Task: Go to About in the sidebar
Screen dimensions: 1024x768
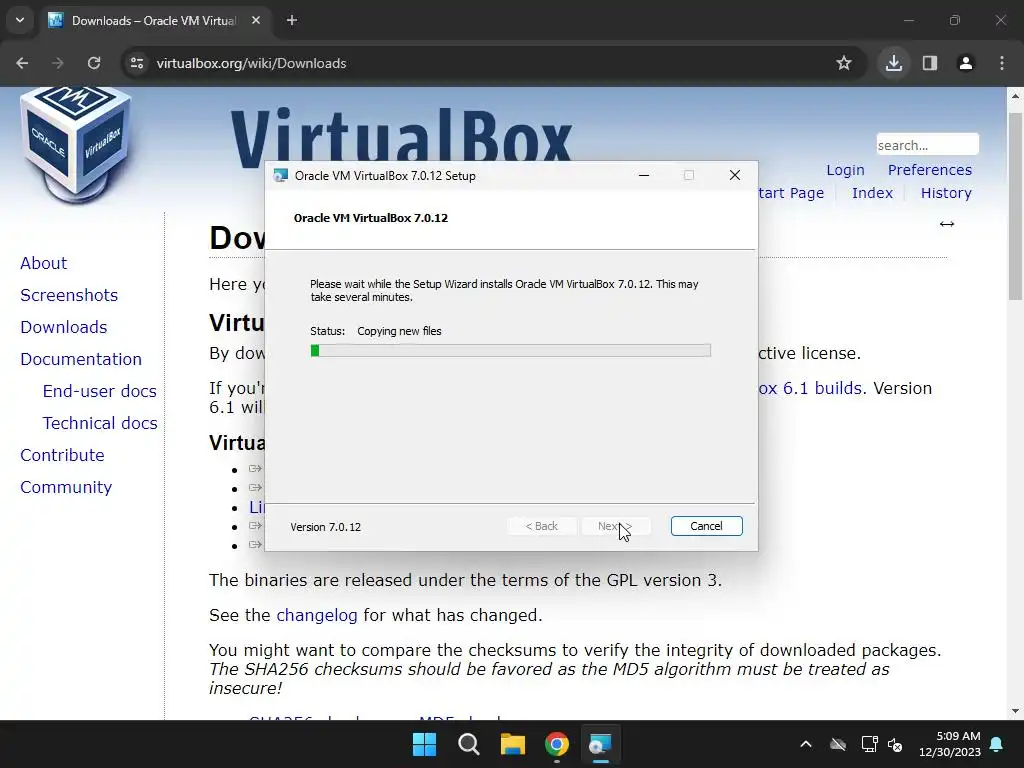Action: point(43,263)
